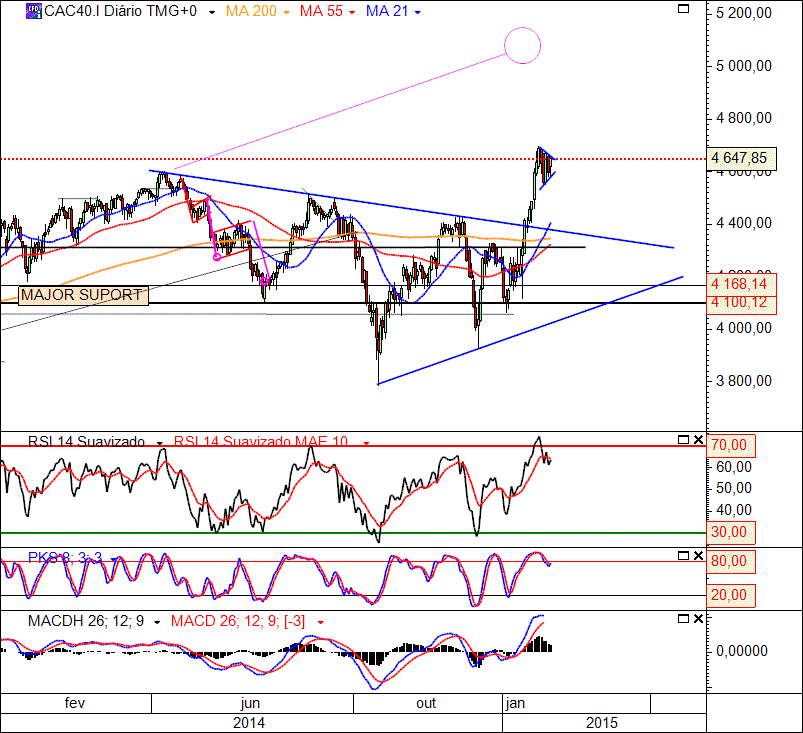The image size is (803, 733).
Task: Click the MACDH 26; 12; 9 label
Action: (x=86, y=621)
